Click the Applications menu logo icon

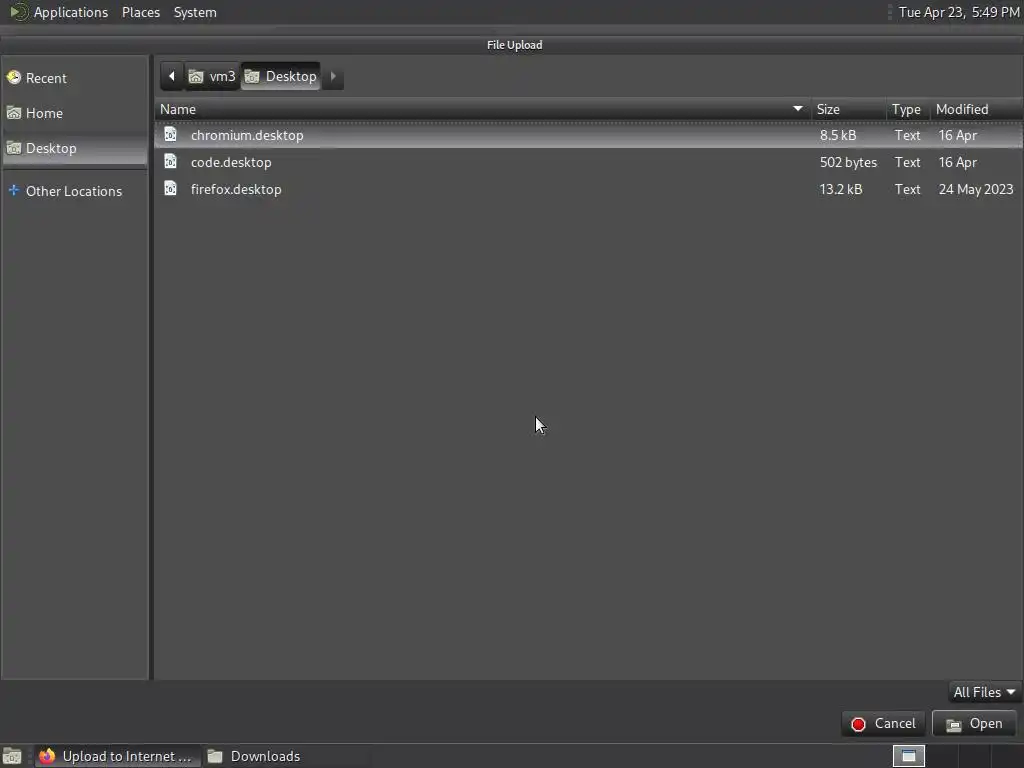[19, 12]
